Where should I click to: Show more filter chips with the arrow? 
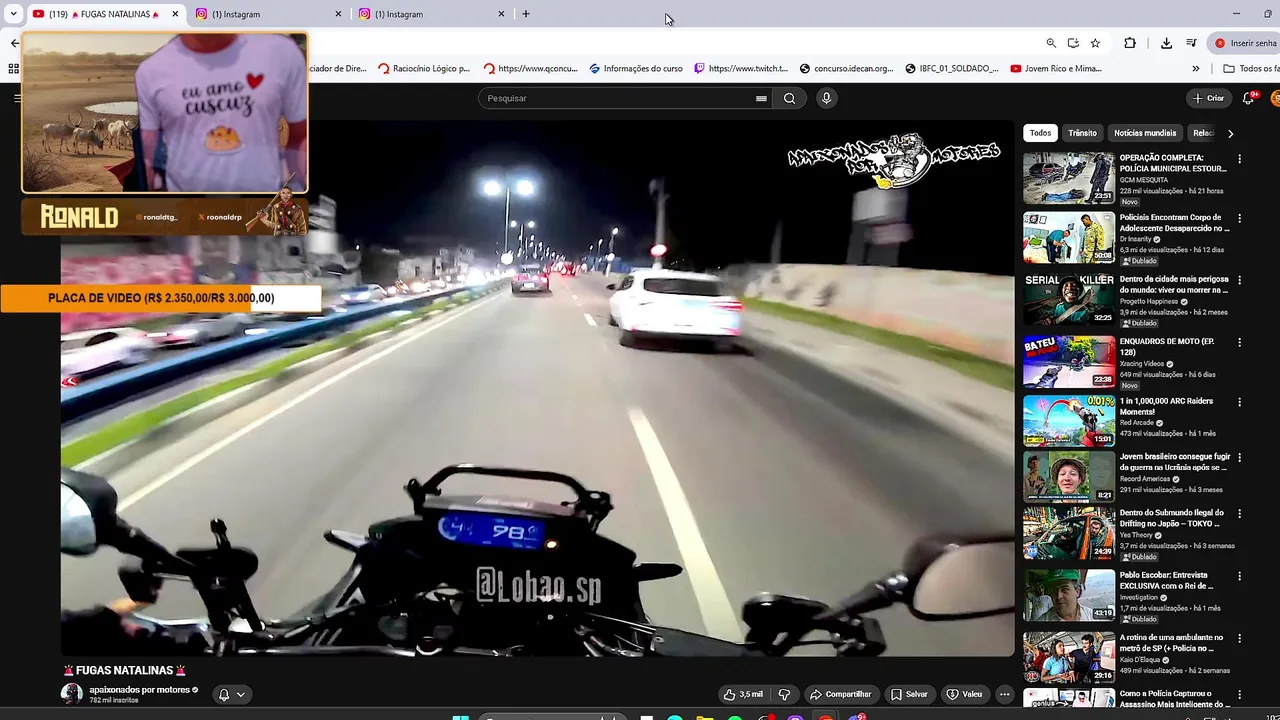[x=1230, y=133]
